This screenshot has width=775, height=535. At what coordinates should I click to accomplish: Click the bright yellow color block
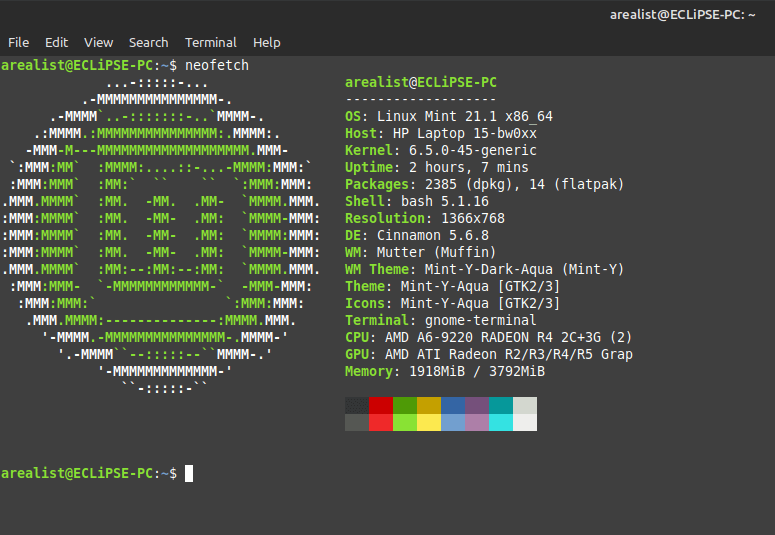429,422
